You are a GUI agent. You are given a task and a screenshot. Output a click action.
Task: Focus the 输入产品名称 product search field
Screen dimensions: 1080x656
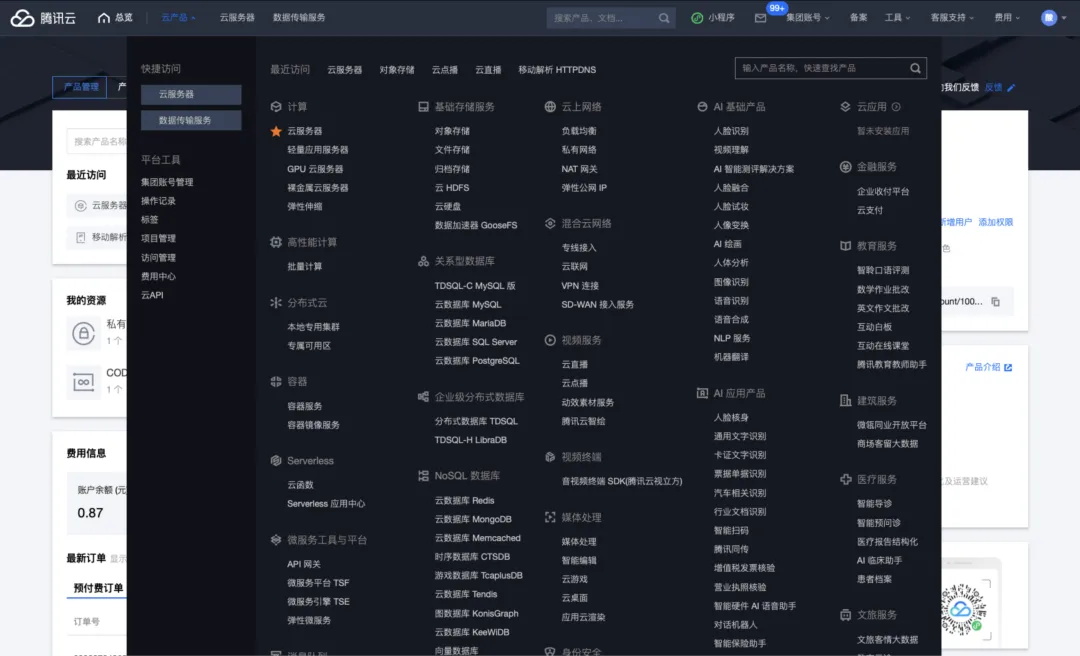coord(823,68)
